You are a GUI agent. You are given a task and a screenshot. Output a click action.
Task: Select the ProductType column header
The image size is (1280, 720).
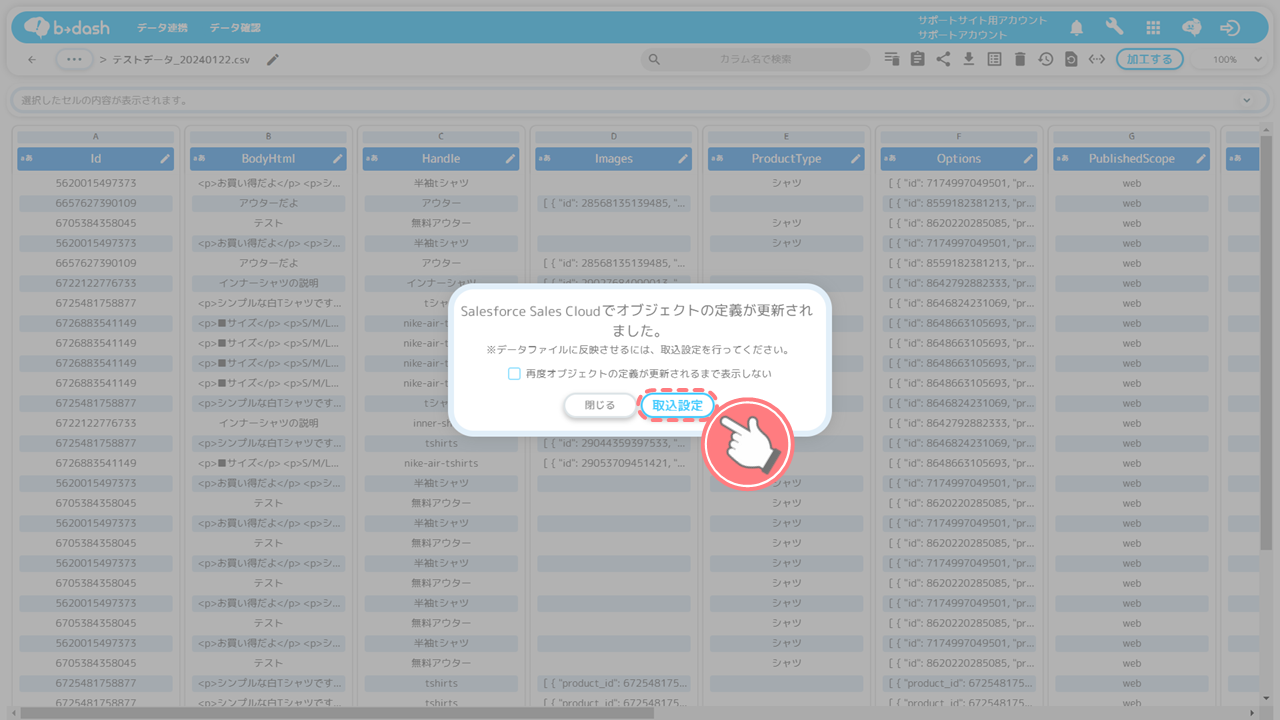coord(786,158)
